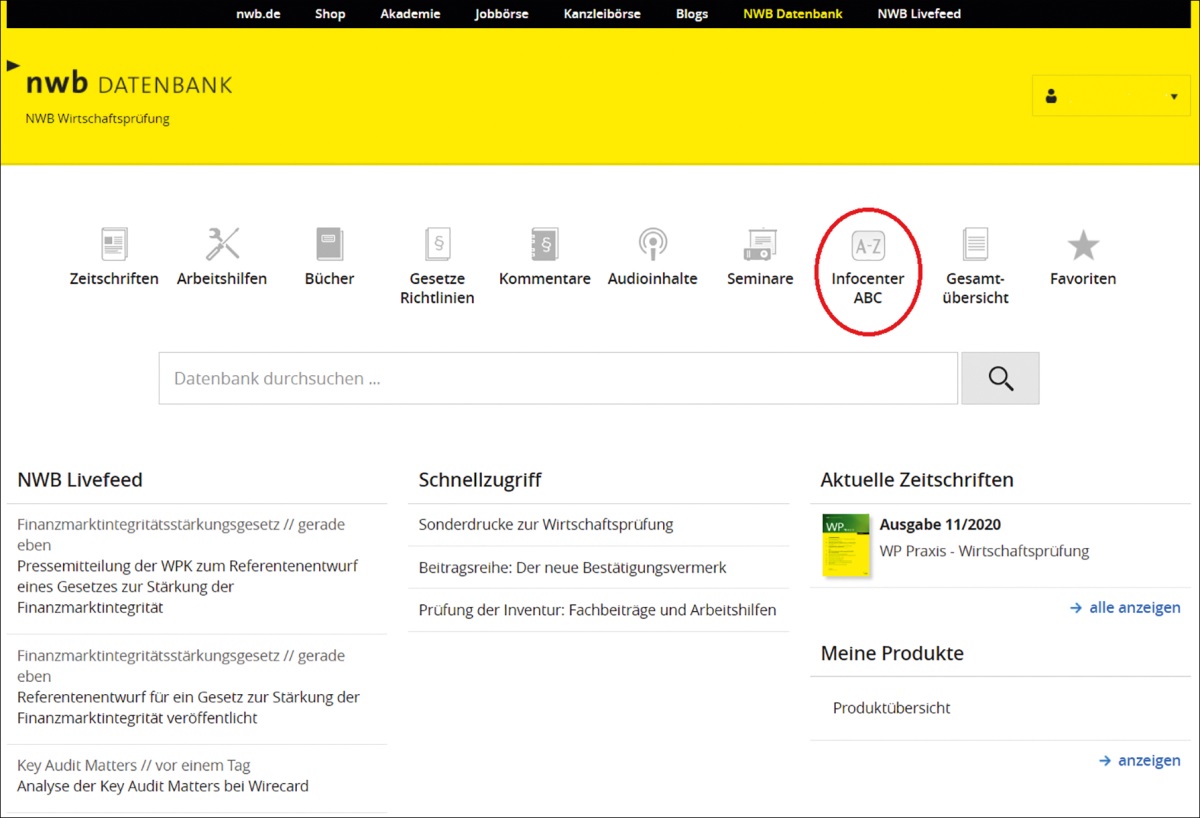The image size is (1200, 818).
Task: Click WP Praxis magazine cover thumbnail
Action: [845, 545]
